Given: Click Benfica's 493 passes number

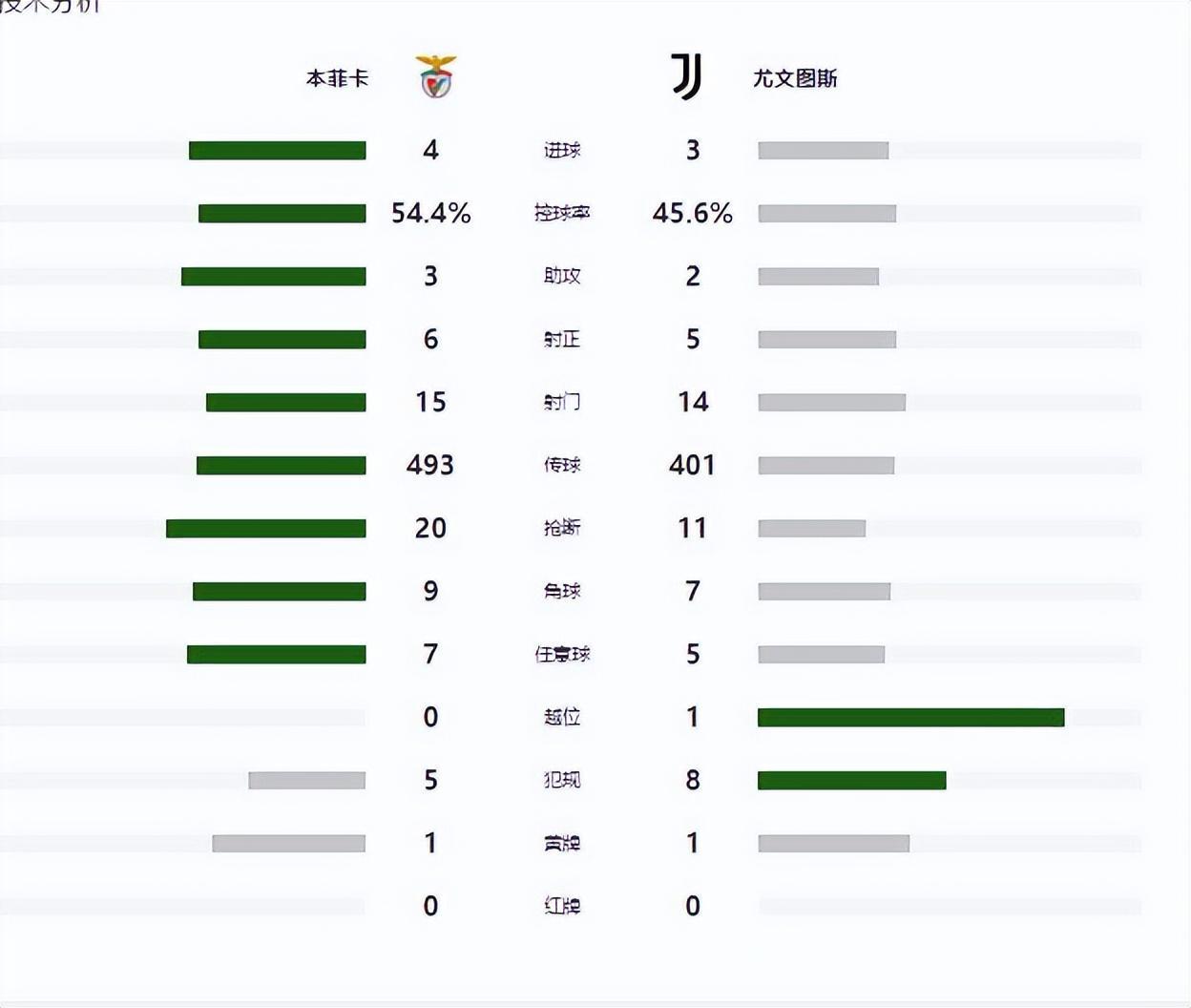Looking at the screenshot, I should [x=430, y=465].
